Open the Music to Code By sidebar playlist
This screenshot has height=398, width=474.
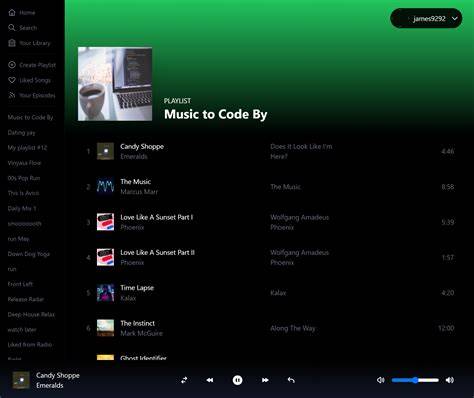coord(30,117)
